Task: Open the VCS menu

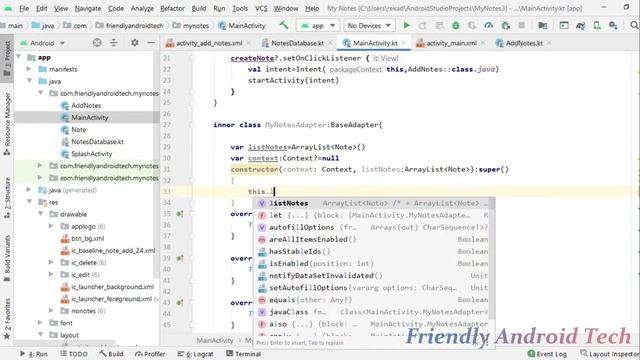Action: [261, 8]
